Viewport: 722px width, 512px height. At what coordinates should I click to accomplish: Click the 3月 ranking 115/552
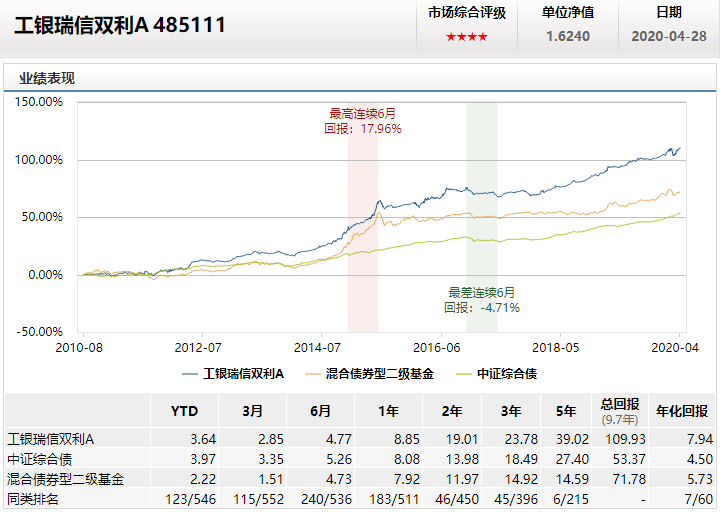point(259,500)
